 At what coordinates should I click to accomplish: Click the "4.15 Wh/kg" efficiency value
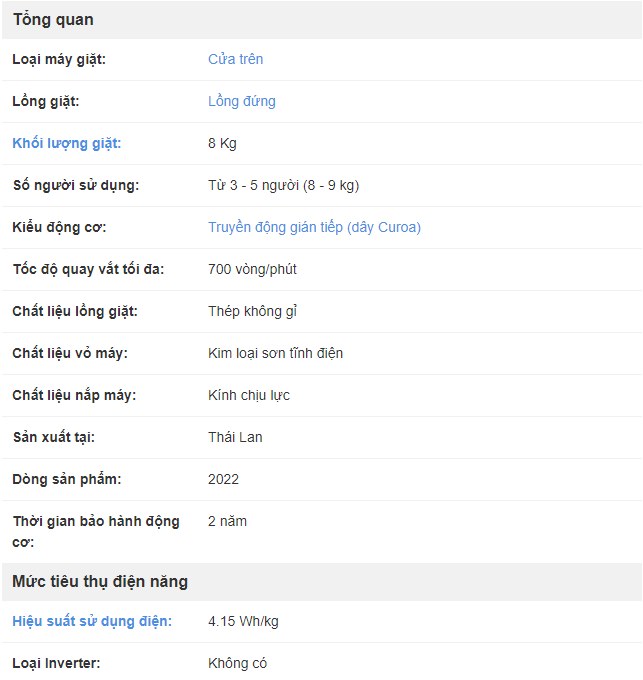coord(243,621)
